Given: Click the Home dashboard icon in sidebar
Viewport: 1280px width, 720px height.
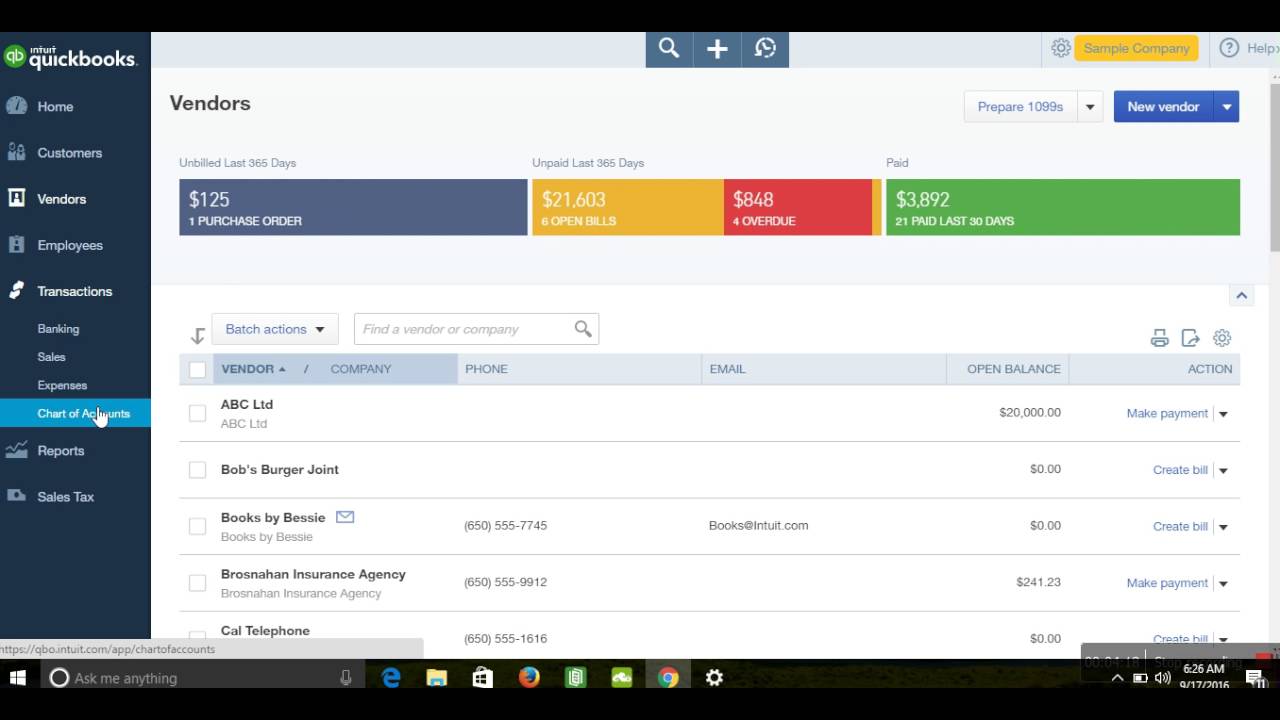Looking at the screenshot, I should pyautogui.click(x=16, y=106).
